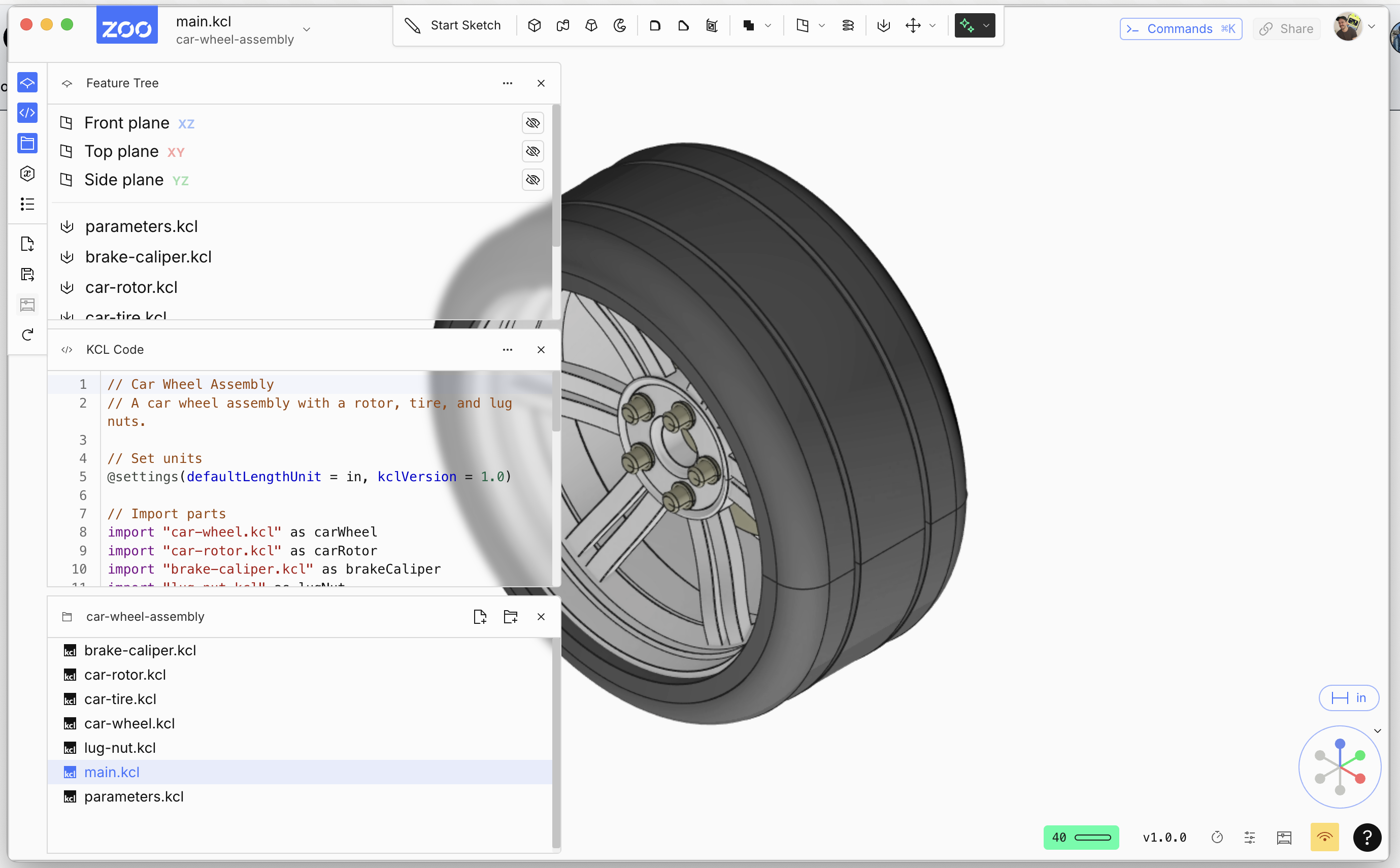Select the Fillet tool

[655, 25]
